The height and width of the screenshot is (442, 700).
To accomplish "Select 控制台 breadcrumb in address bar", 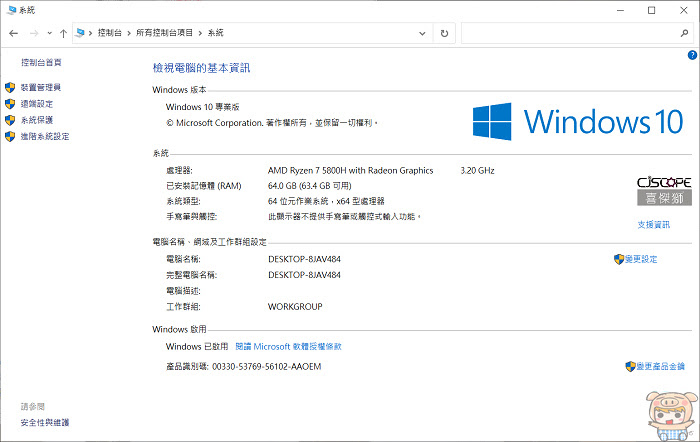I will click(110, 33).
